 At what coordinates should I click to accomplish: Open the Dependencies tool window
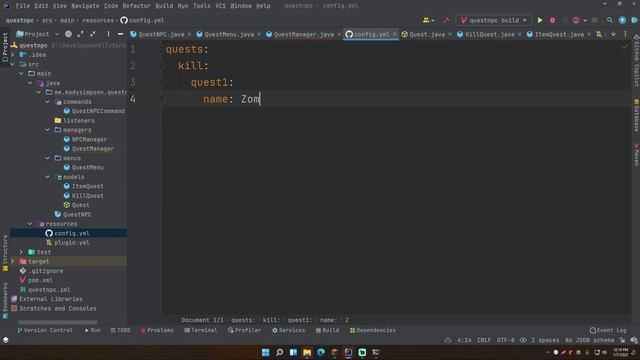click(x=372, y=330)
